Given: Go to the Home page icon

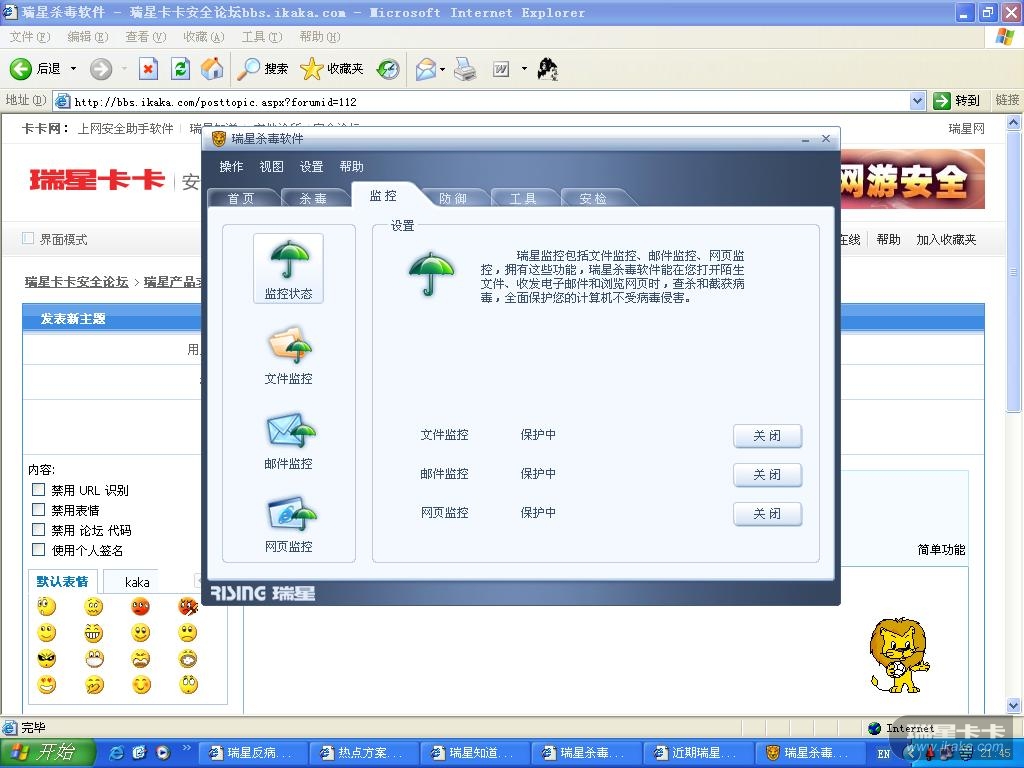Looking at the screenshot, I should (x=212, y=69).
